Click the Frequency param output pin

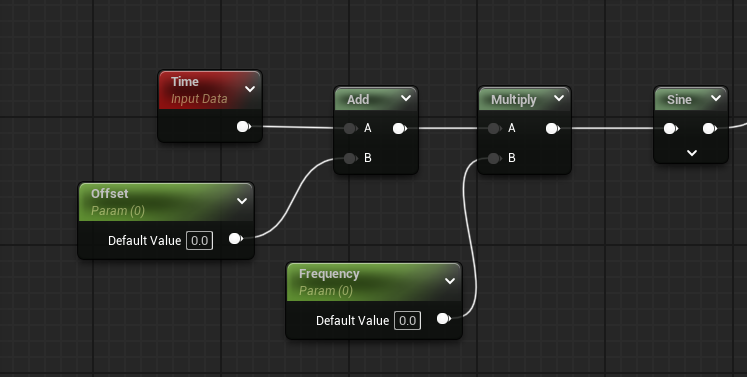pos(444,318)
